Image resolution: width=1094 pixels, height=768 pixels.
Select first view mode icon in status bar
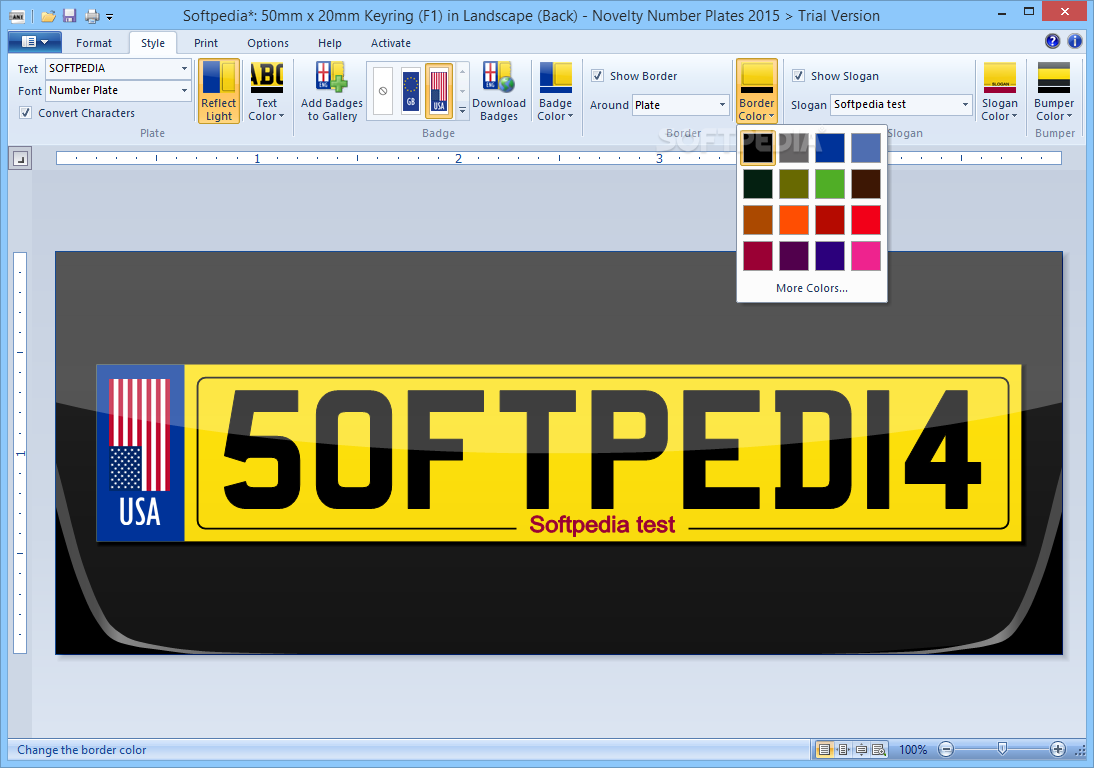click(x=825, y=750)
